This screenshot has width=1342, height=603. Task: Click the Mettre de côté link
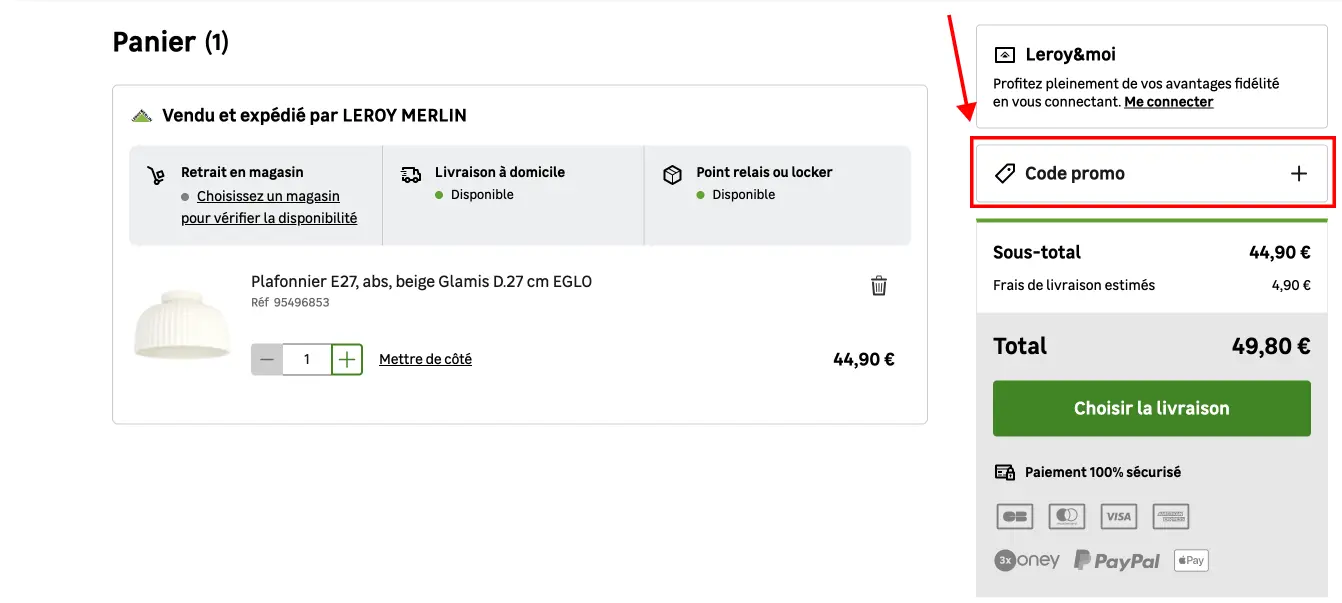coord(424,358)
